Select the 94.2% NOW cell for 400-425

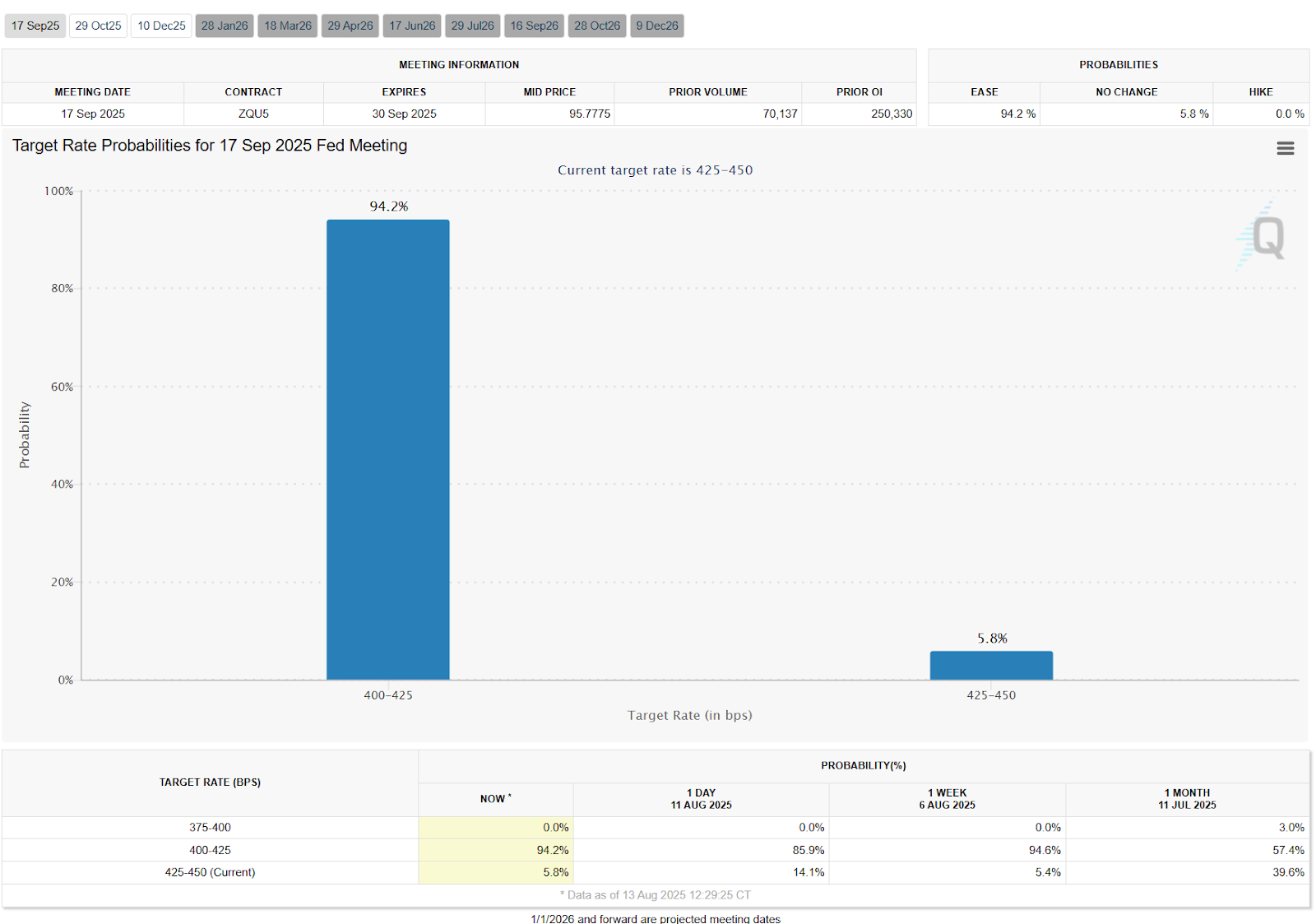tap(496, 850)
